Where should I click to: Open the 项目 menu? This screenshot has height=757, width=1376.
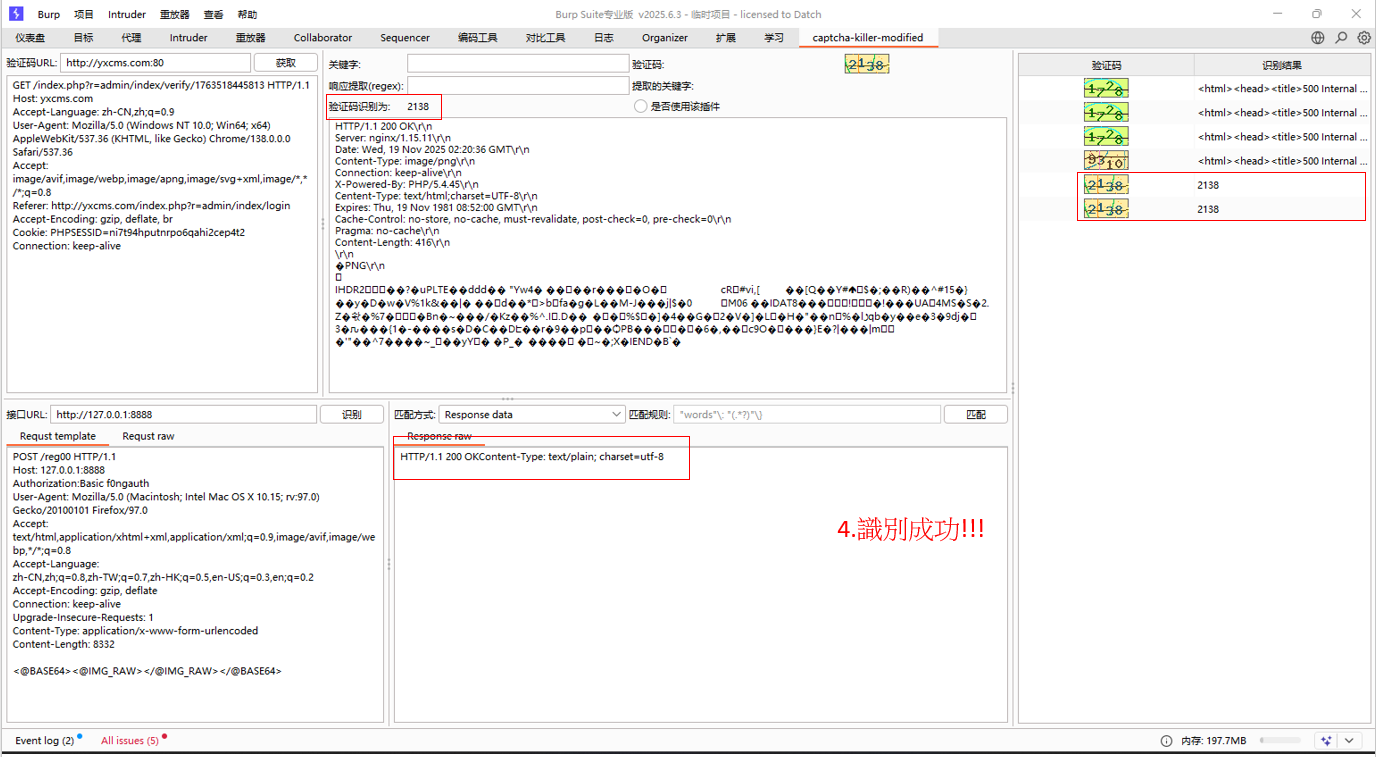coord(84,15)
